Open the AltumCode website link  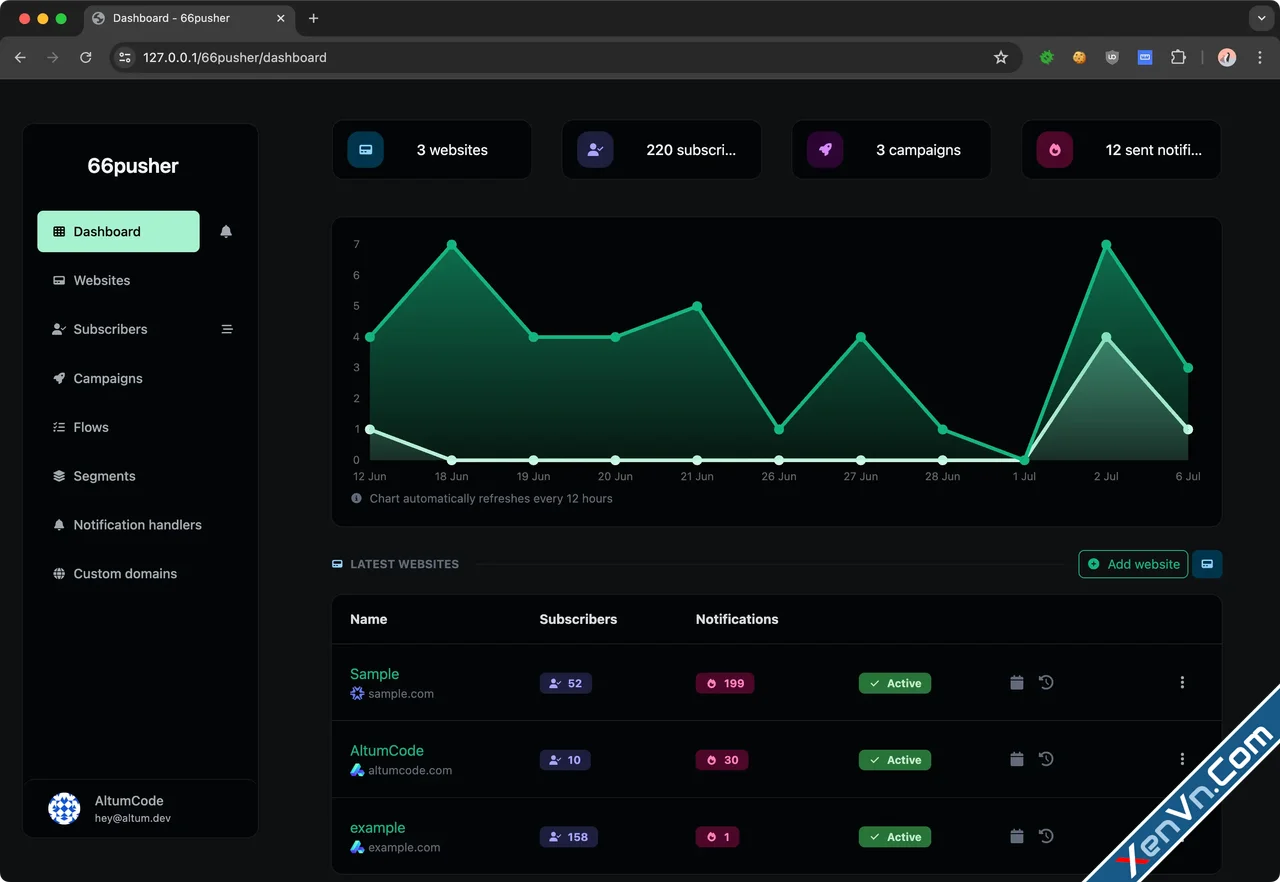point(387,751)
